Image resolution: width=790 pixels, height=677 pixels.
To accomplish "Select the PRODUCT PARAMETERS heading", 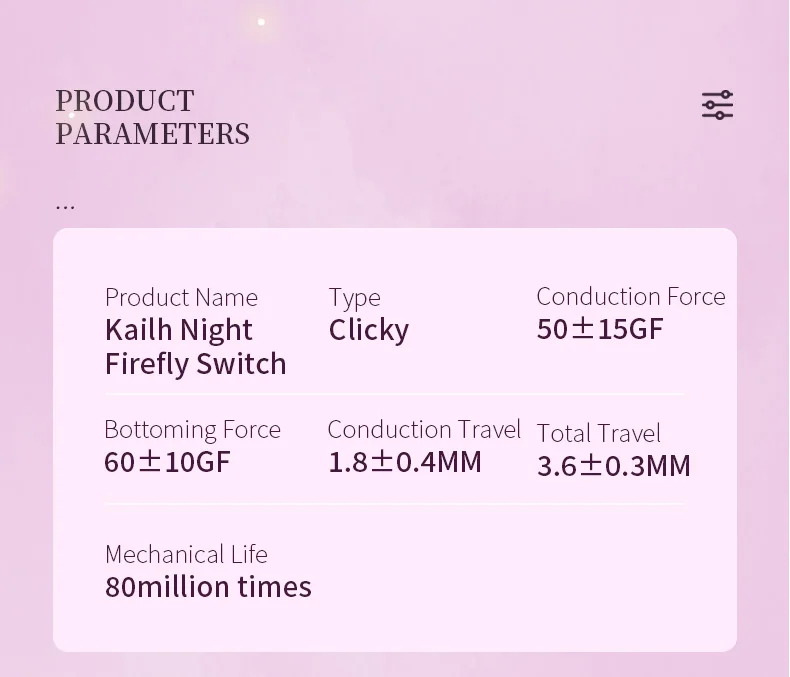I will (x=152, y=117).
